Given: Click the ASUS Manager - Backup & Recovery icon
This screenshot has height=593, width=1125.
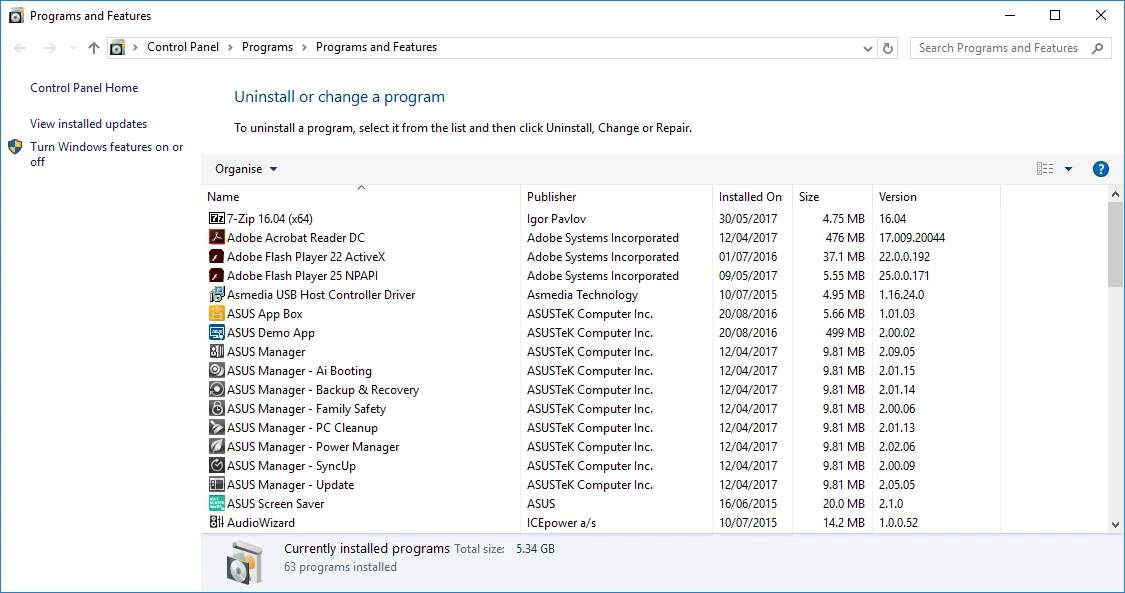Looking at the screenshot, I should (x=217, y=389).
